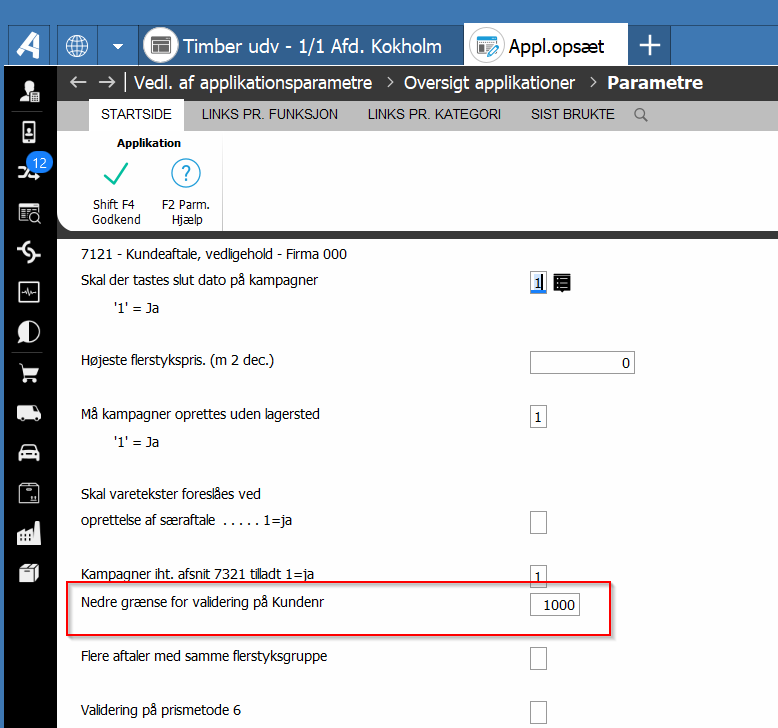This screenshot has height=728, width=778.
Task: Switch to LINKS PR. FUNKSJON tab
Action: coord(269,114)
